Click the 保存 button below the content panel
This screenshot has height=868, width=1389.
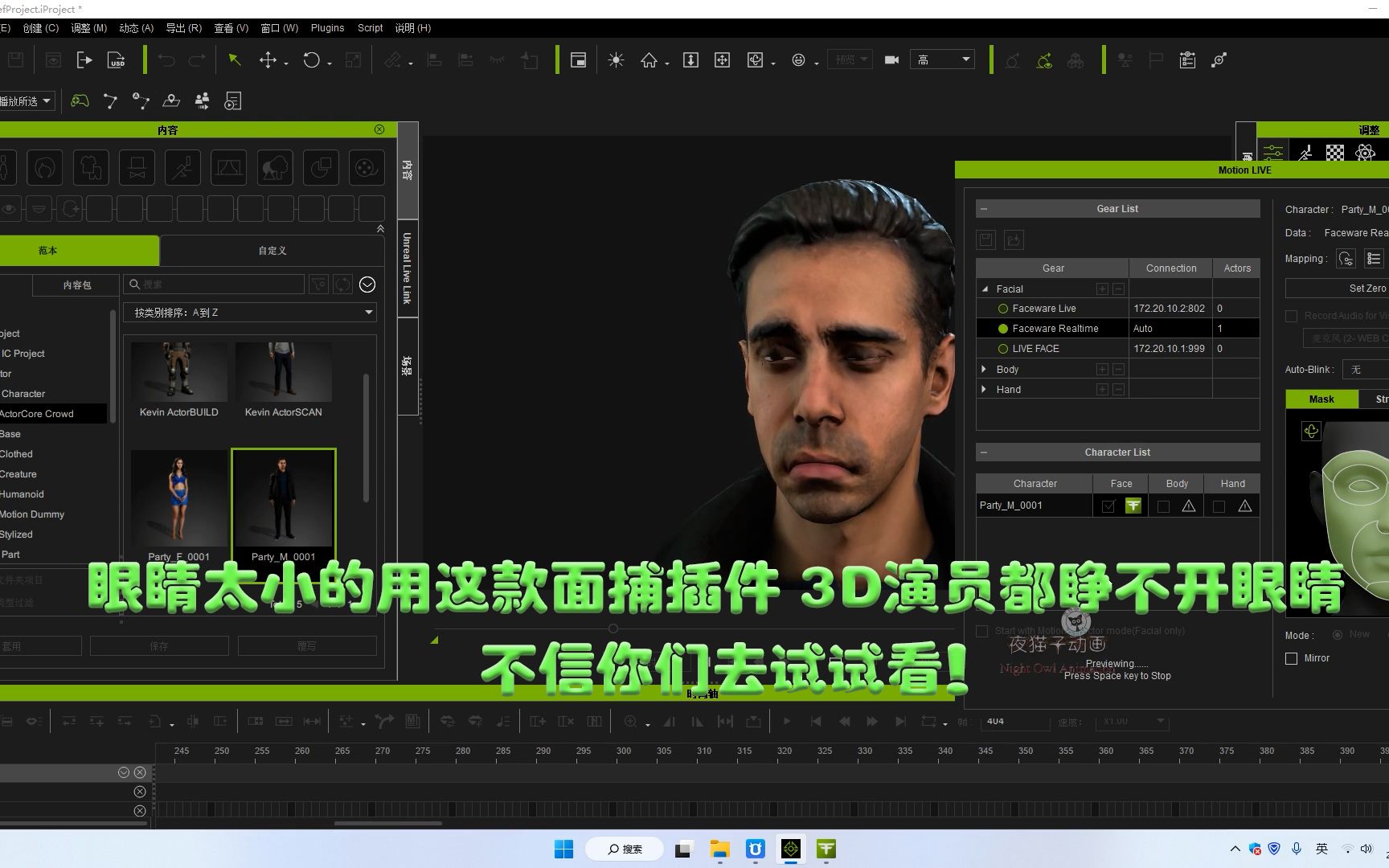(x=158, y=645)
